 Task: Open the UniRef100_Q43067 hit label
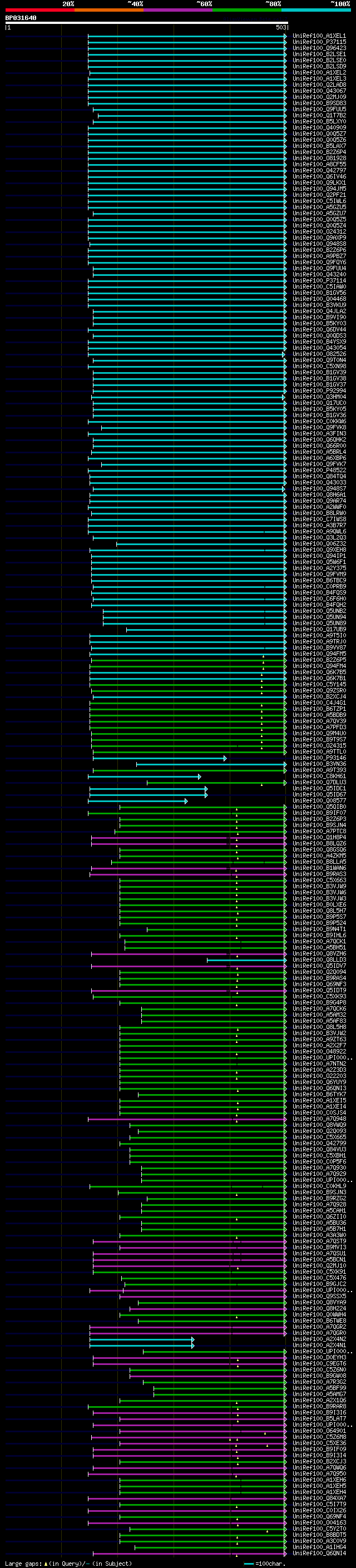click(319, 91)
